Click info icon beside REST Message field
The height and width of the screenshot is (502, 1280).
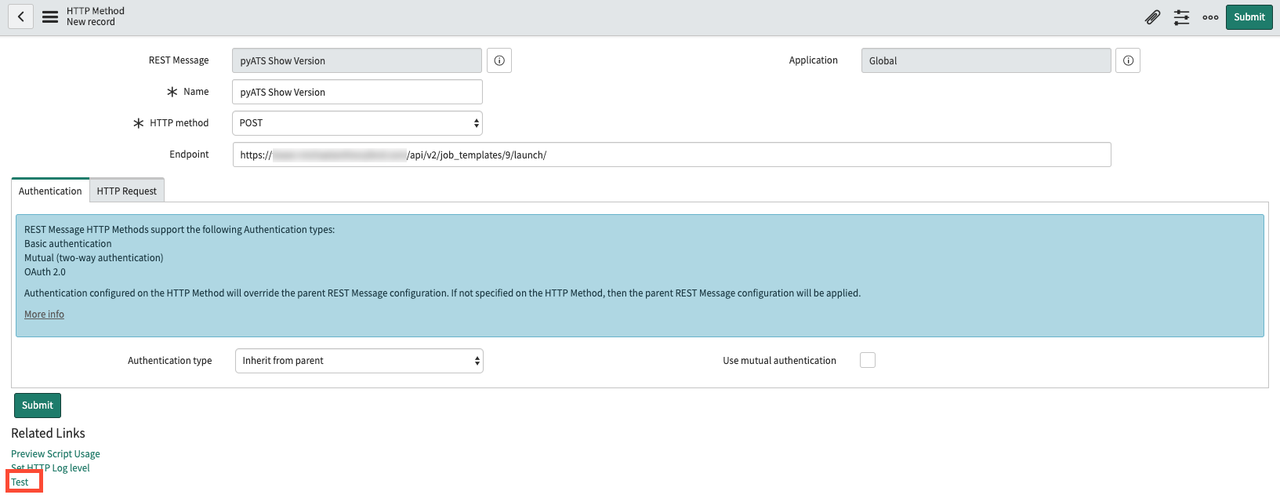pyautogui.click(x=499, y=61)
